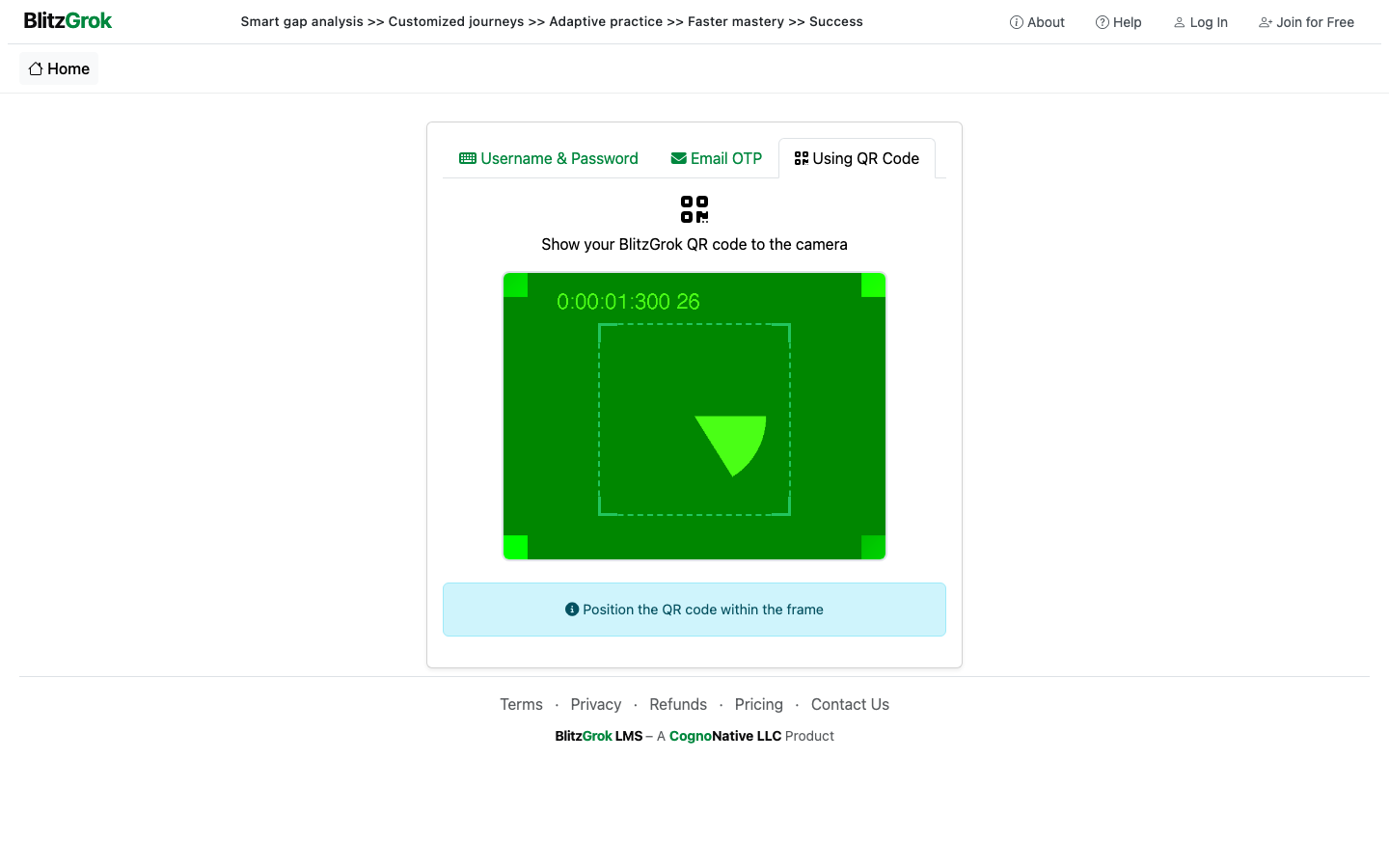This screenshot has width=1389, height=868.
Task: Click Join for Free link
Action: (1306, 22)
